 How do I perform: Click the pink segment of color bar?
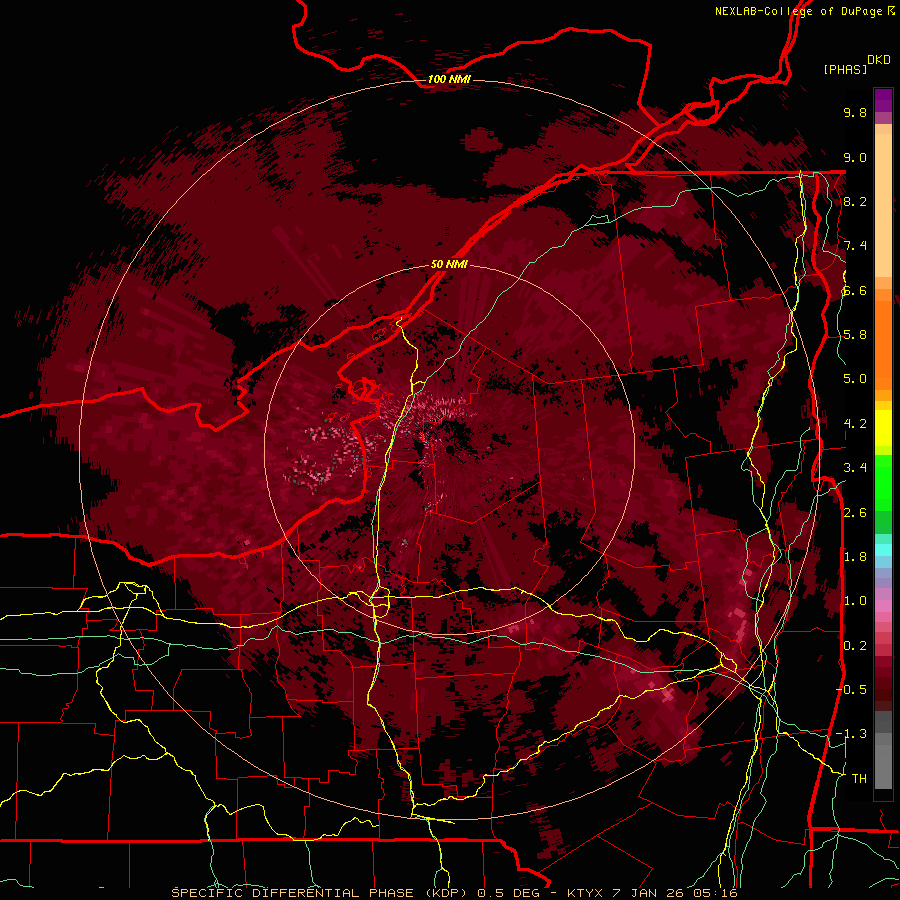coord(883,606)
